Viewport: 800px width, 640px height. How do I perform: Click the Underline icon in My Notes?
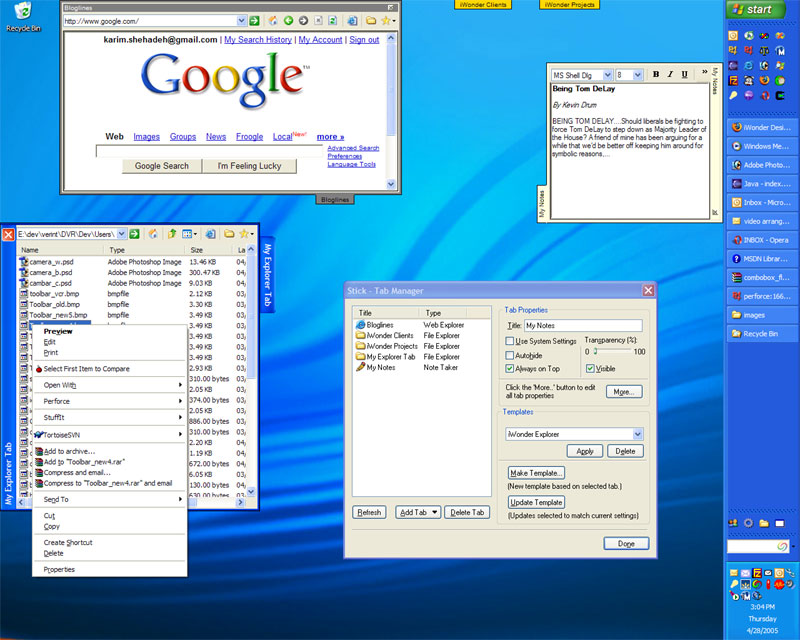[x=684, y=75]
